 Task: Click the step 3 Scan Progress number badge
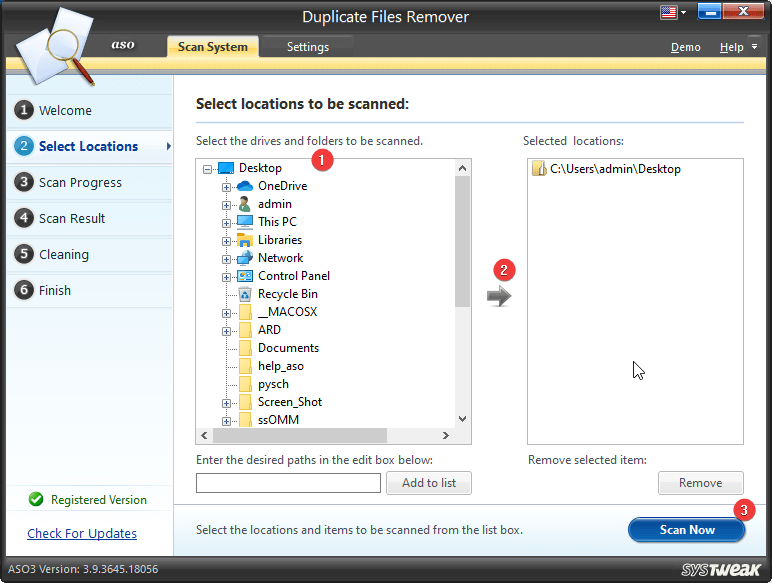tap(24, 182)
